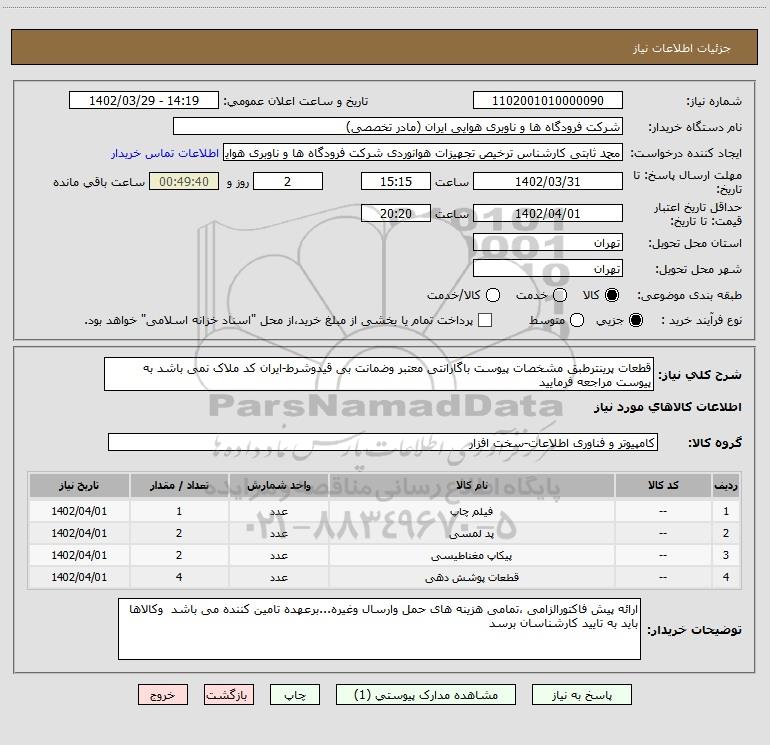Click the buyer organization name field
This screenshot has width=770, height=745.
[398, 127]
